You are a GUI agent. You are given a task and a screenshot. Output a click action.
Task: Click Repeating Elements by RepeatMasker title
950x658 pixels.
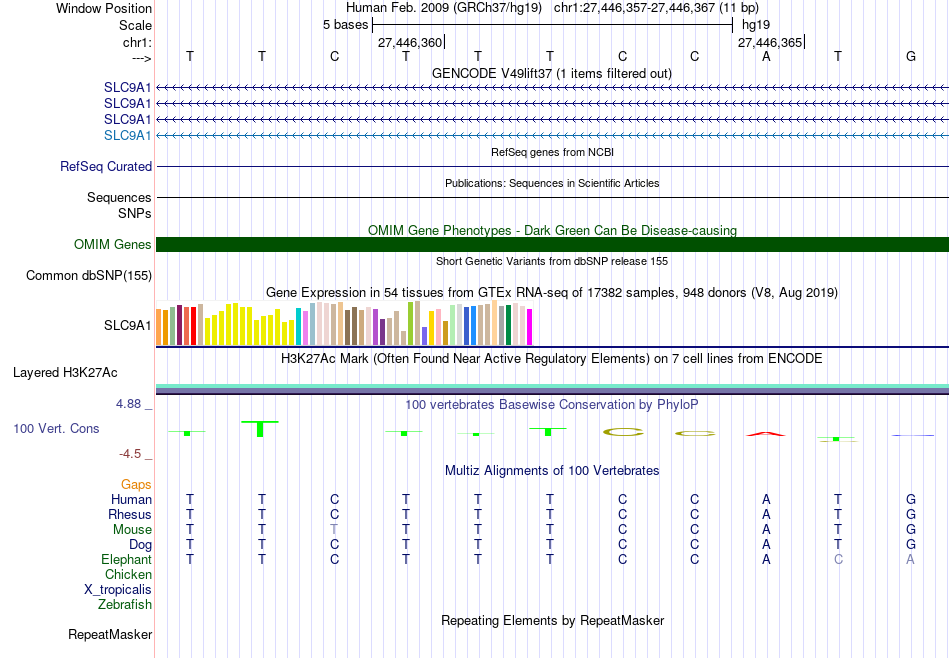click(552, 620)
